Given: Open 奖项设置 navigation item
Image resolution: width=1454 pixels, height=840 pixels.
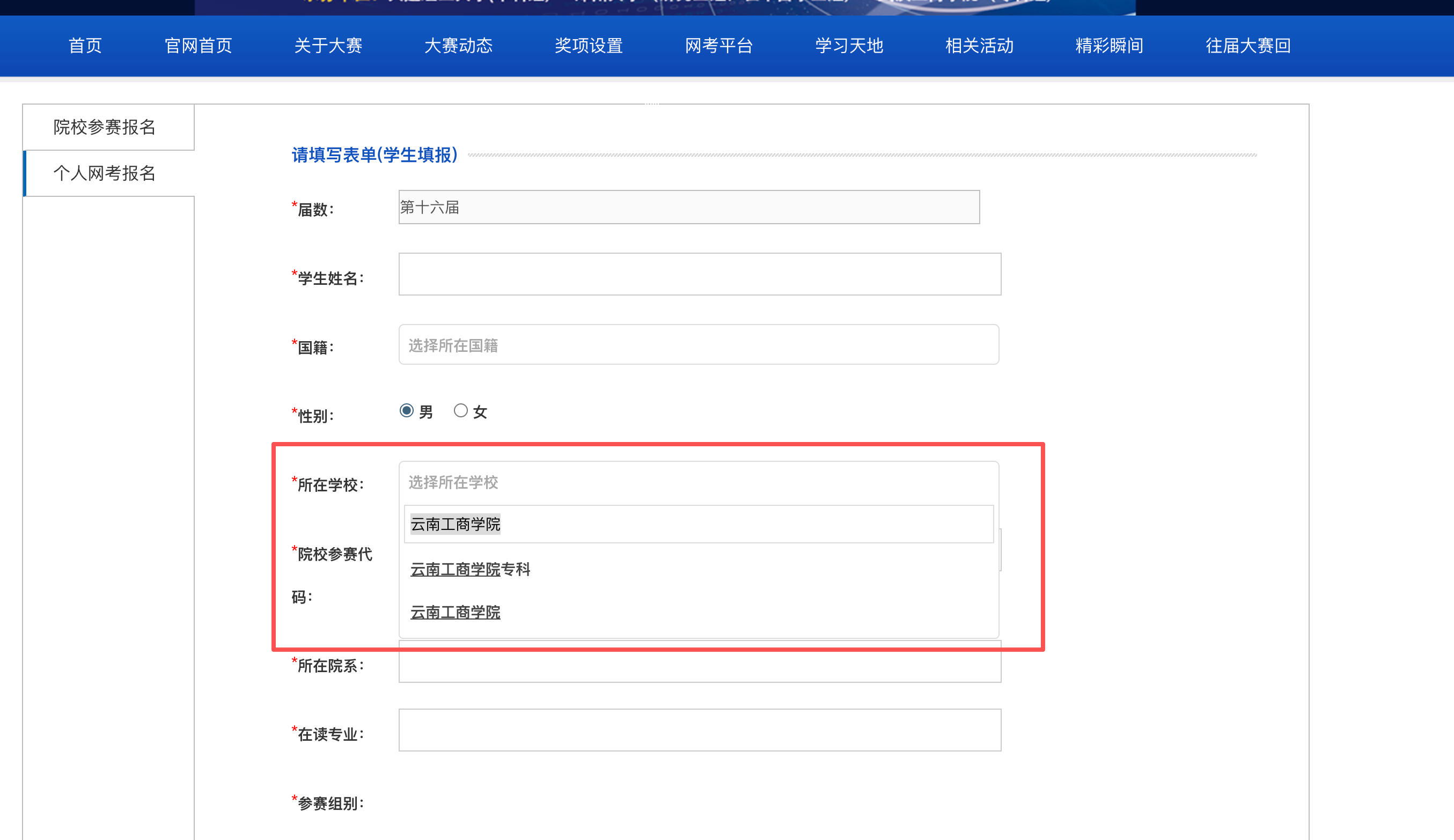Looking at the screenshot, I should coord(588,46).
